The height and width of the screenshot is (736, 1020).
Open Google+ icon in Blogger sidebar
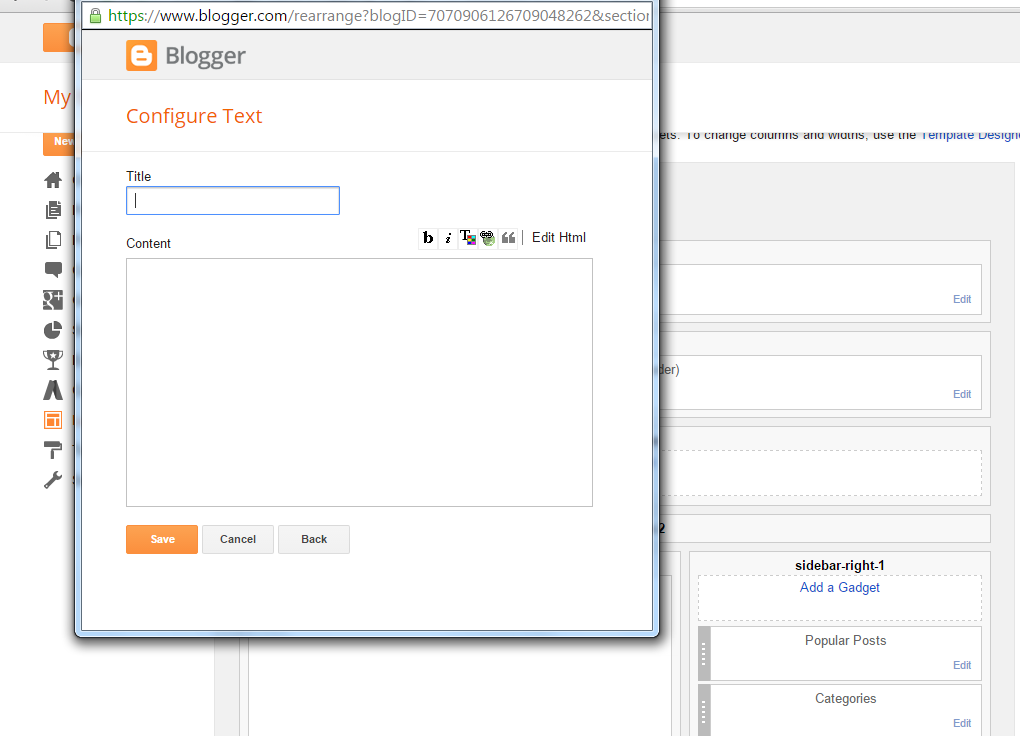point(53,300)
